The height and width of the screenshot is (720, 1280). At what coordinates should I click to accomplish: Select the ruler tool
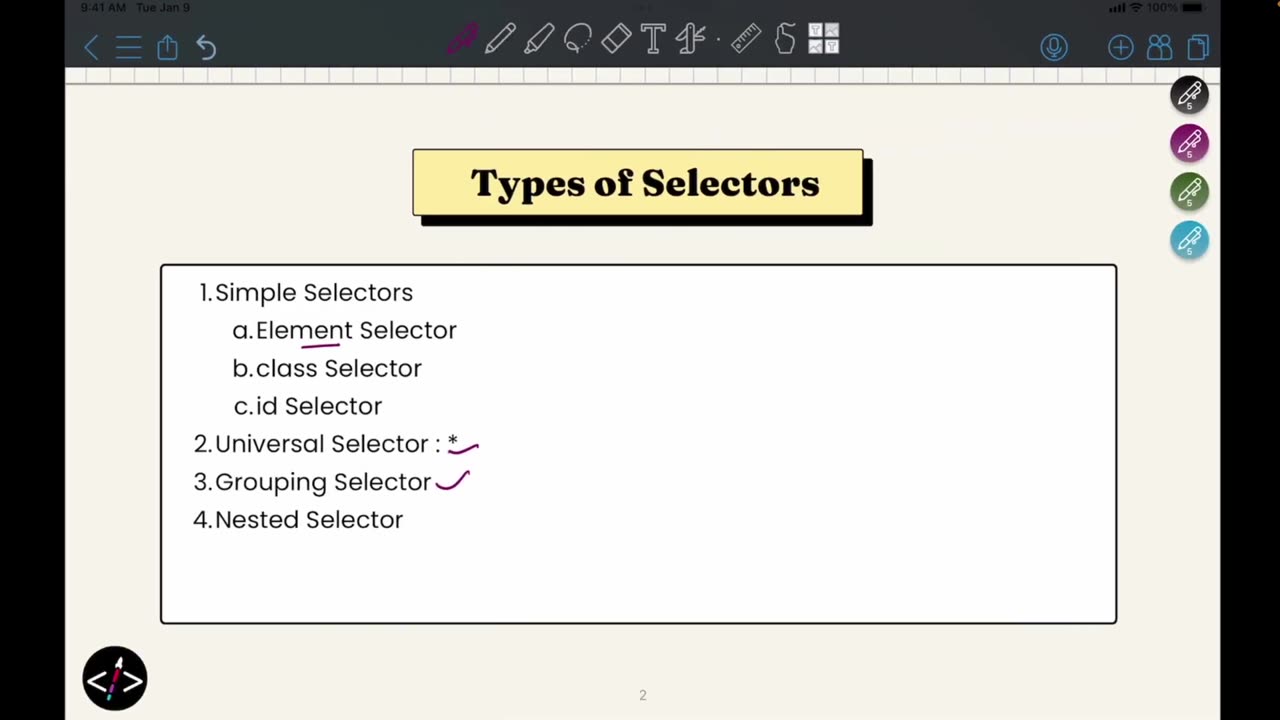[x=746, y=40]
